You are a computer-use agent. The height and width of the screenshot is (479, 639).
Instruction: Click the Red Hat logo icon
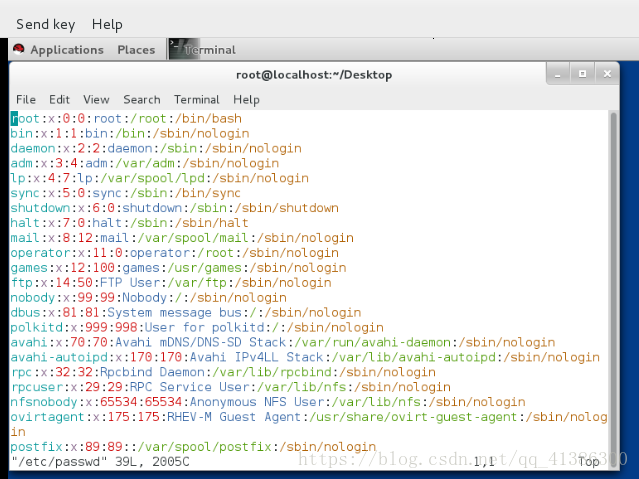click(x=19, y=50)
